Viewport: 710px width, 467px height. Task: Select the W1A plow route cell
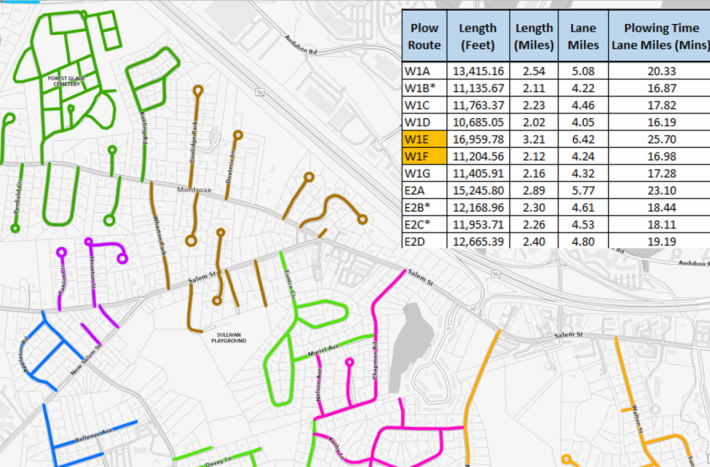(424, 71)
